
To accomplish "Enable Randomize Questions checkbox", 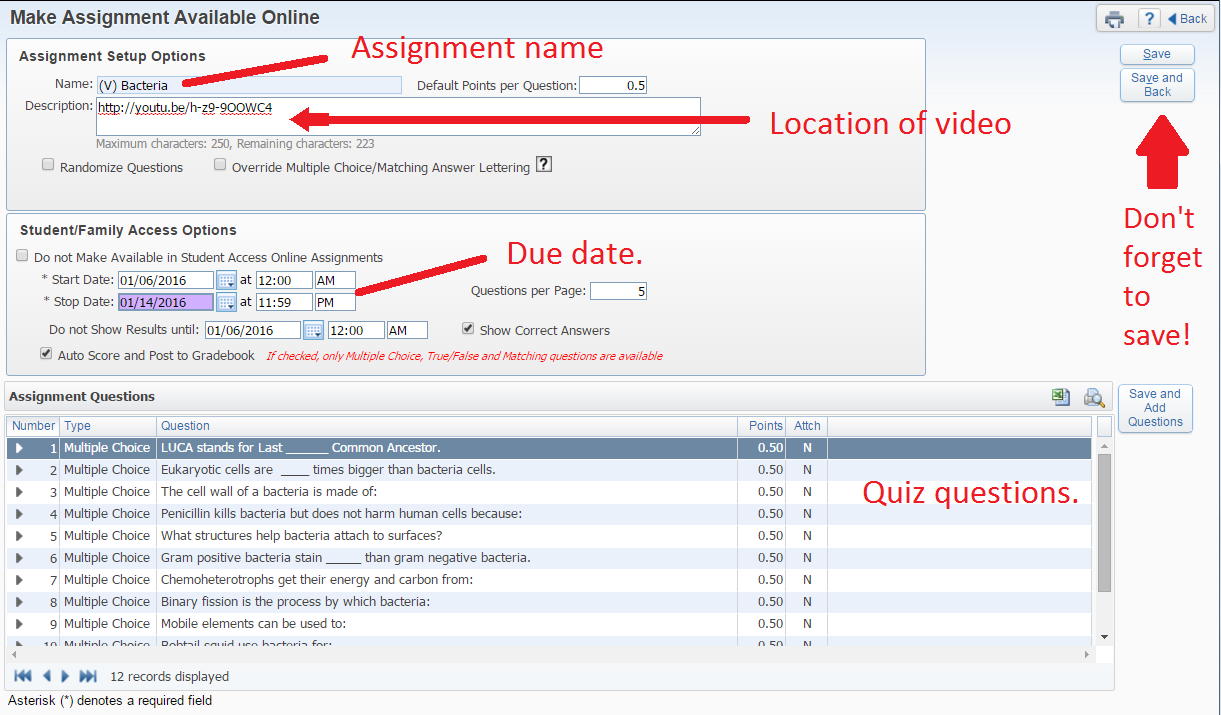I will pos(48,165).
